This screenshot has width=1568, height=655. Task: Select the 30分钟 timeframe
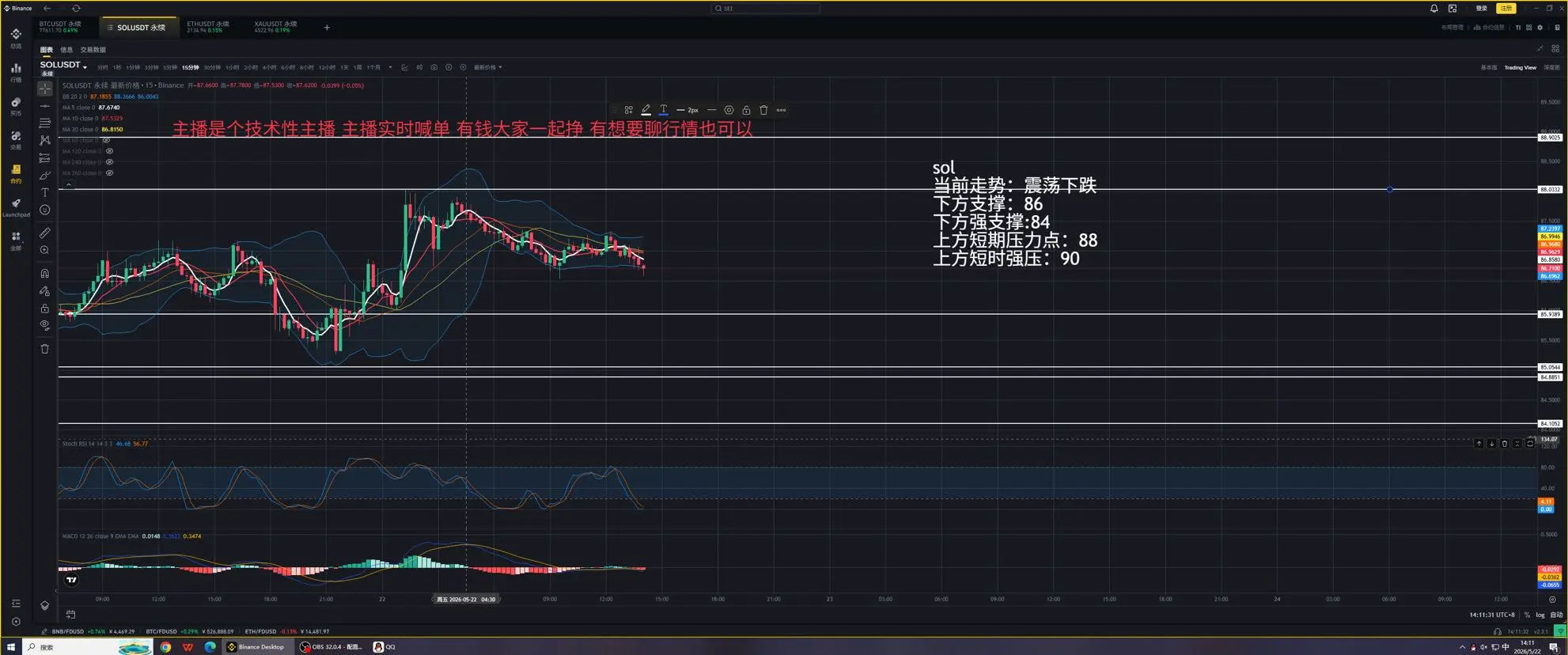(x=212, y=67)
